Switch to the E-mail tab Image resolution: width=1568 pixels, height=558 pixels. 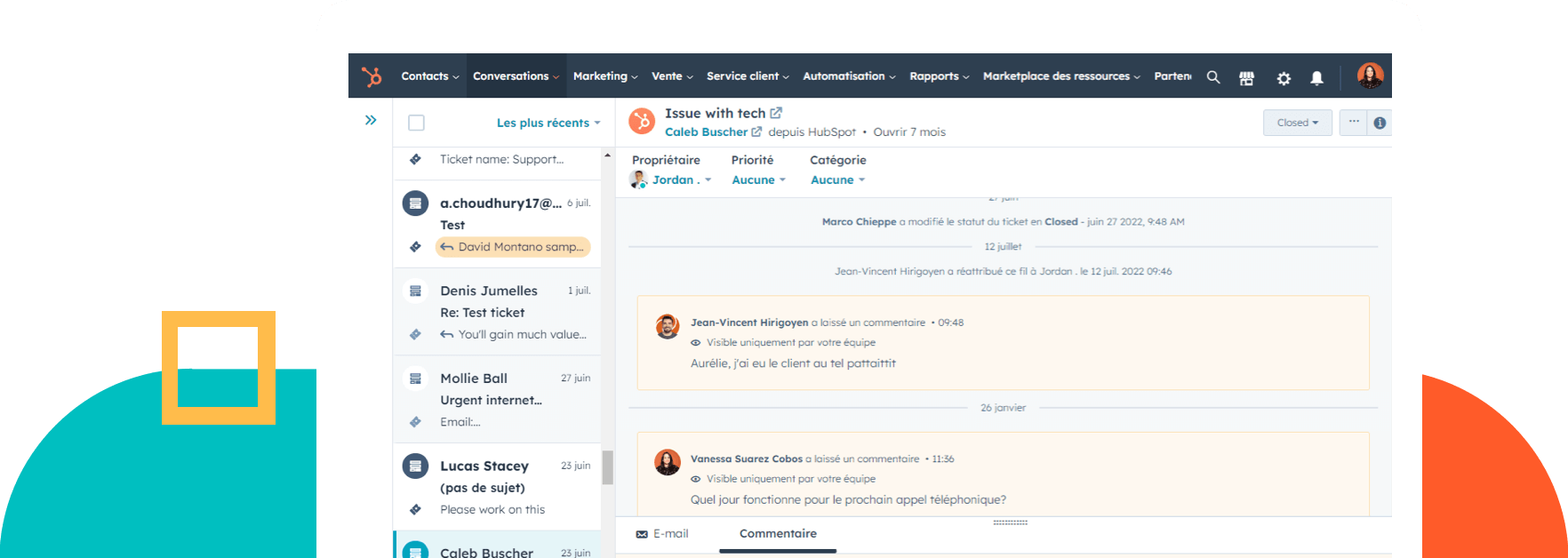click(662, 533)
